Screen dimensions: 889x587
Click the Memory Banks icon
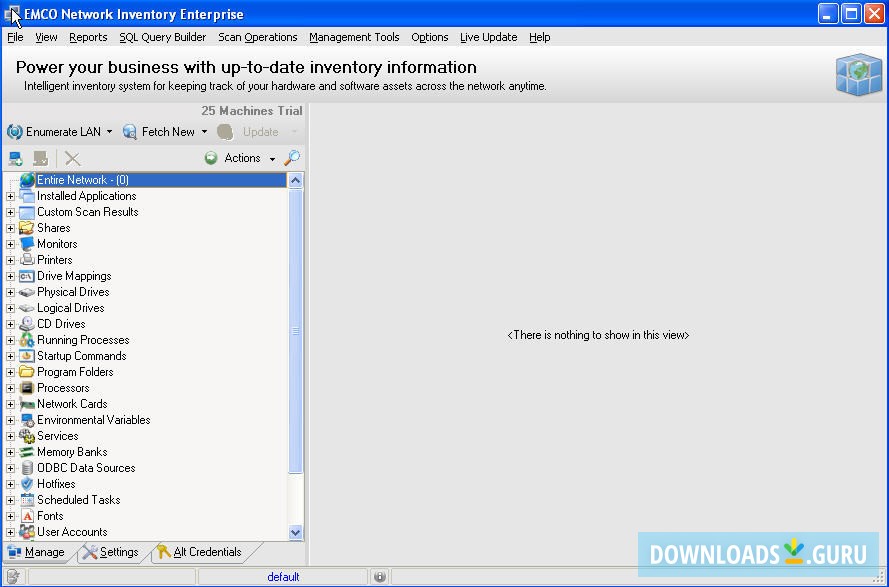tap(27, 452)
